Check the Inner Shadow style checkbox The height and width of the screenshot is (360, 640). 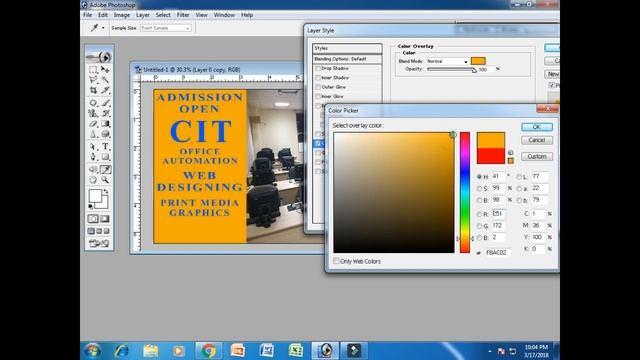[318, 78]
